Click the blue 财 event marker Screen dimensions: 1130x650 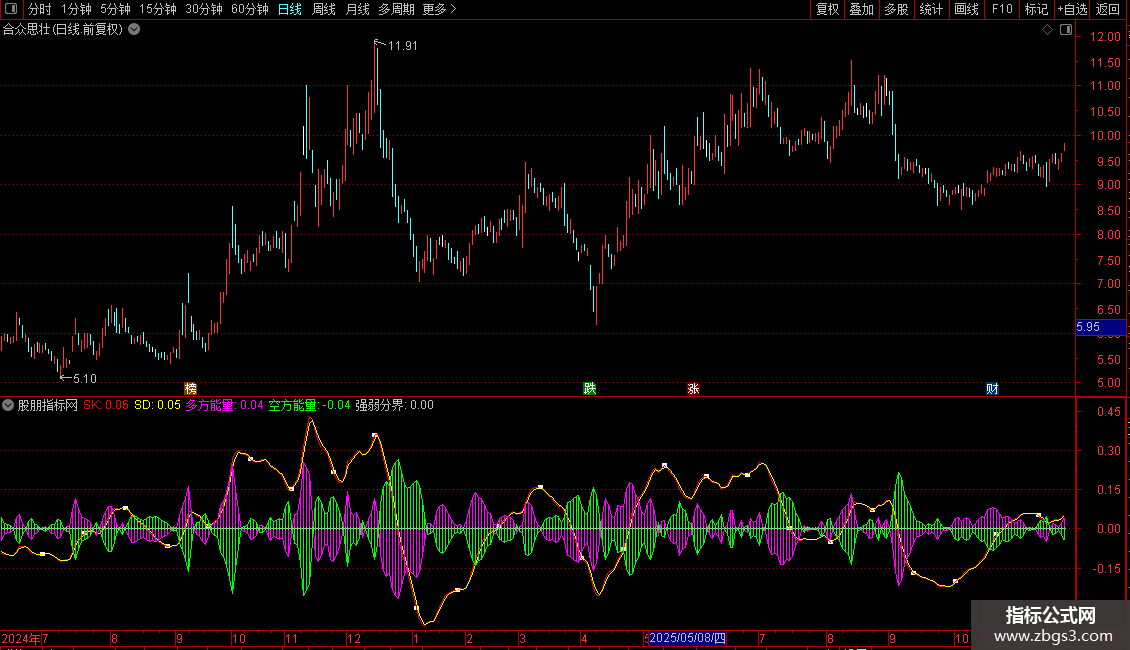pos(992,389)
